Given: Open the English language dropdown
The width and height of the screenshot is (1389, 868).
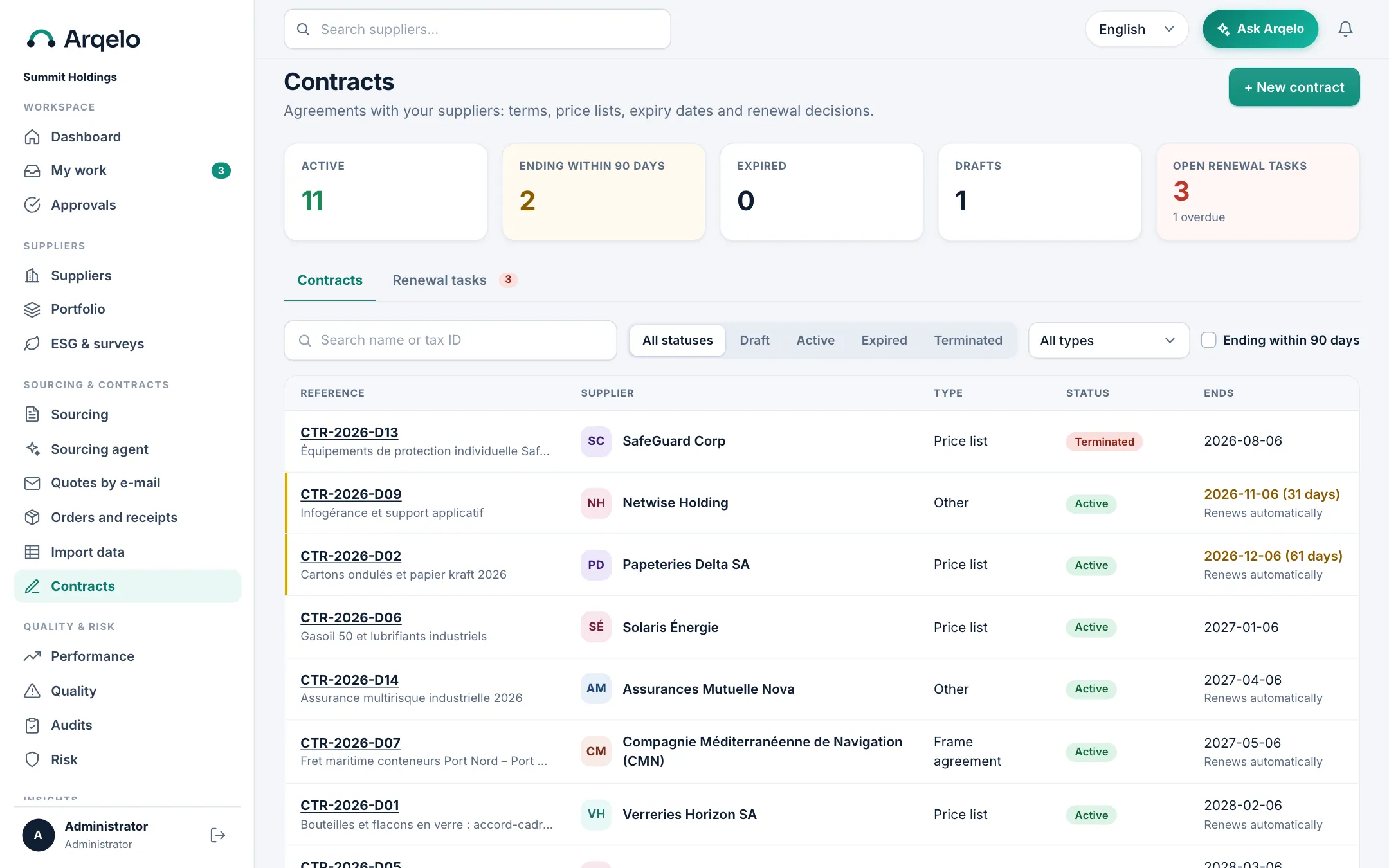Looking at the screenshot, I should tap(1136, 29).
